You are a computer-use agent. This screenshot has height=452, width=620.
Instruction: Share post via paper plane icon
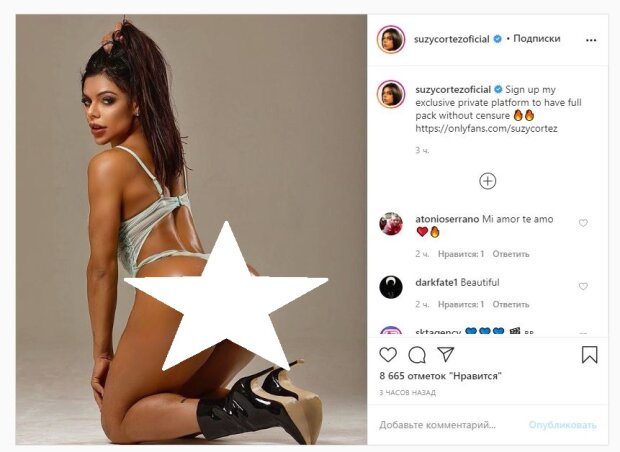pos(446,354)
